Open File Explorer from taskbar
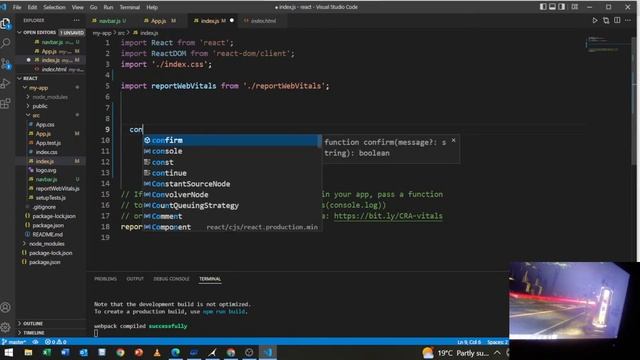This screenshot has height=360, width=640. point(28,353)
